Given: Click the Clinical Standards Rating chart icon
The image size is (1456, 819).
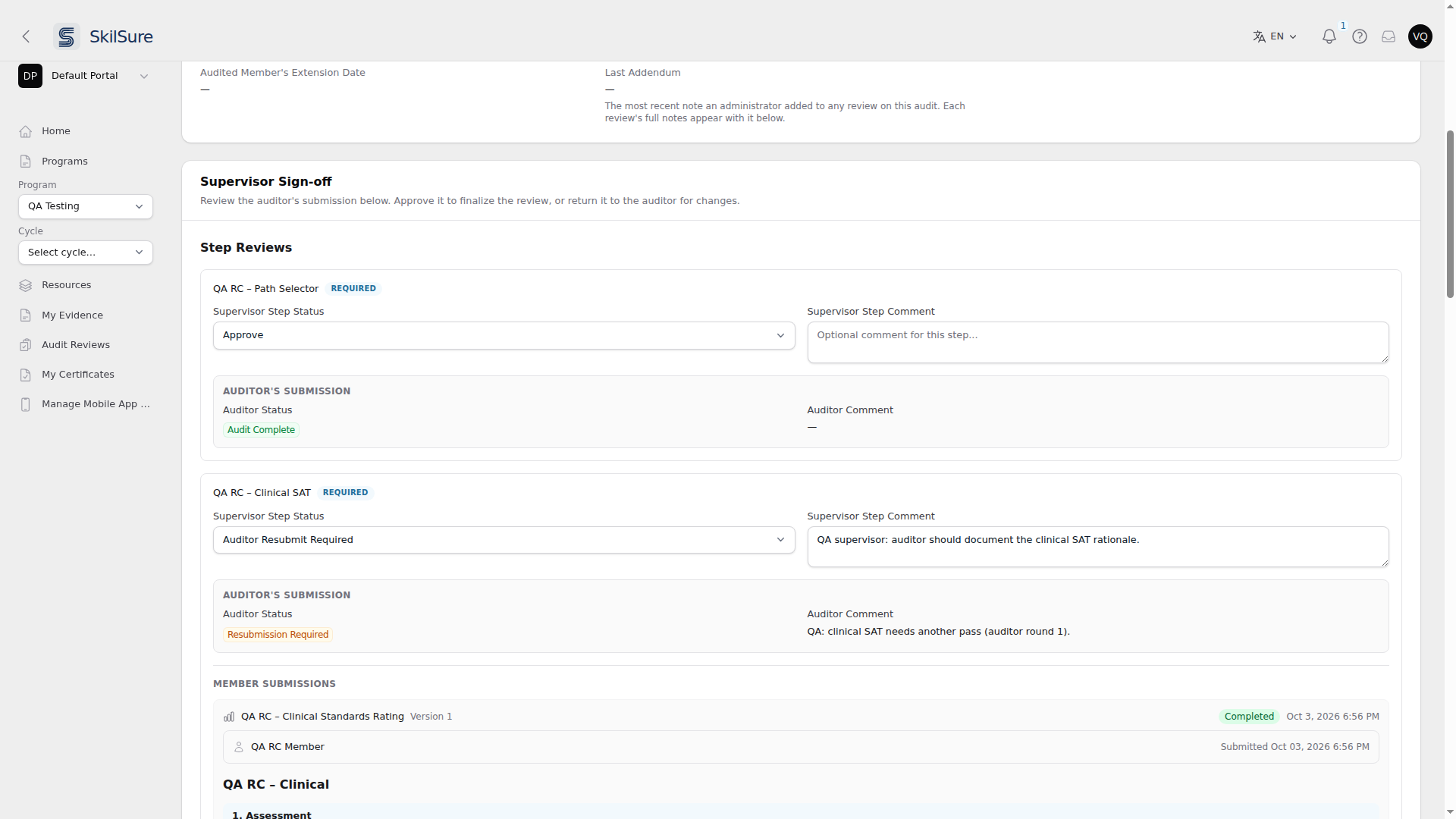Looking at the screenshot, I should [x=229, y=717].
